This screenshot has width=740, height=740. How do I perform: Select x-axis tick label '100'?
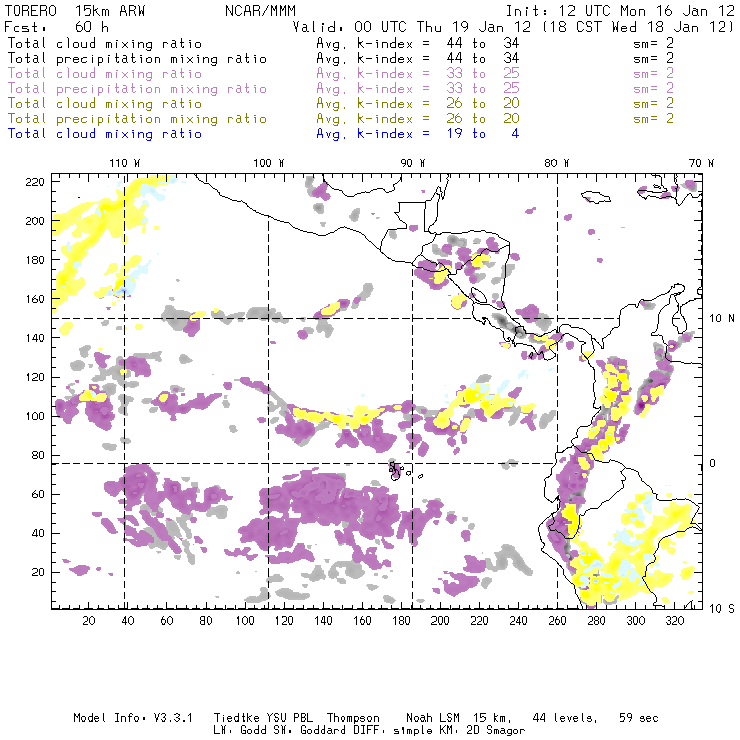click(245, 621)
